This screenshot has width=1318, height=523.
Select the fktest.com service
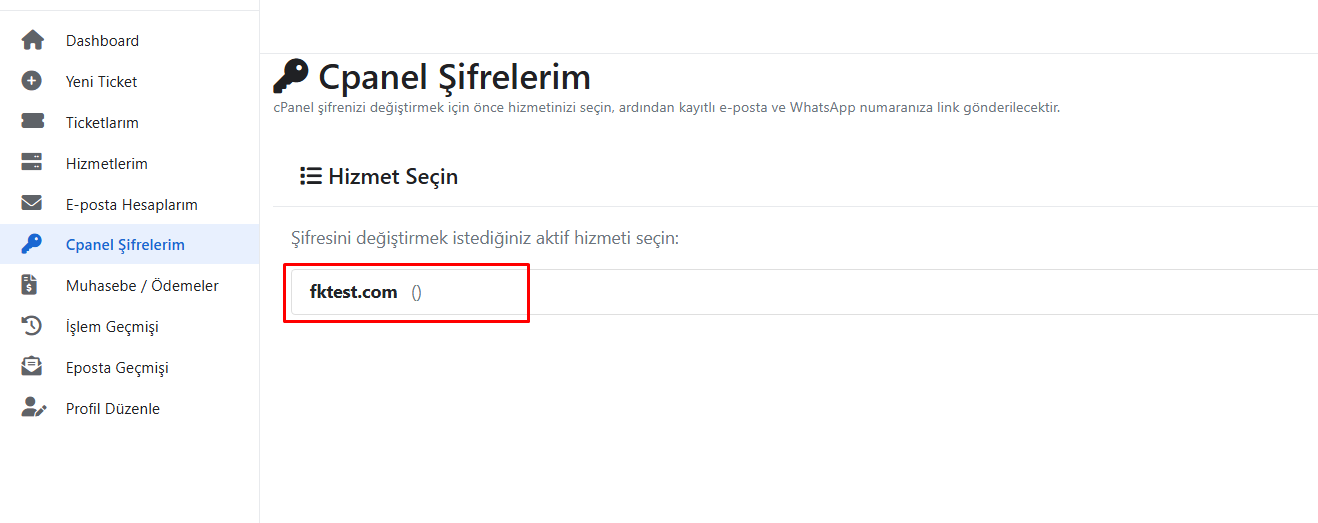[354, 292]
